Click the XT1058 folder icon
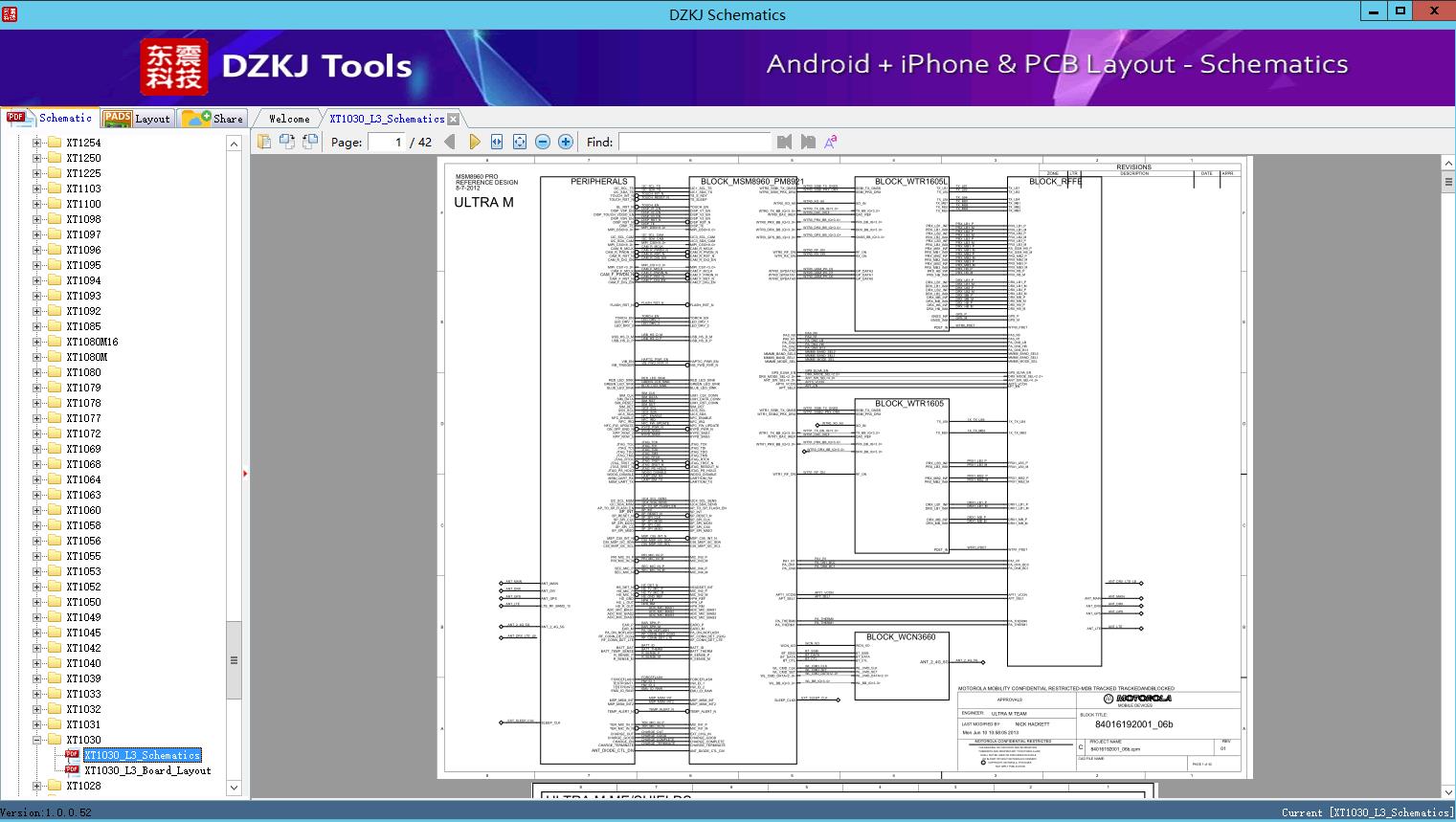This screenshot has width=1456, height=822. [x=55, y=525]
